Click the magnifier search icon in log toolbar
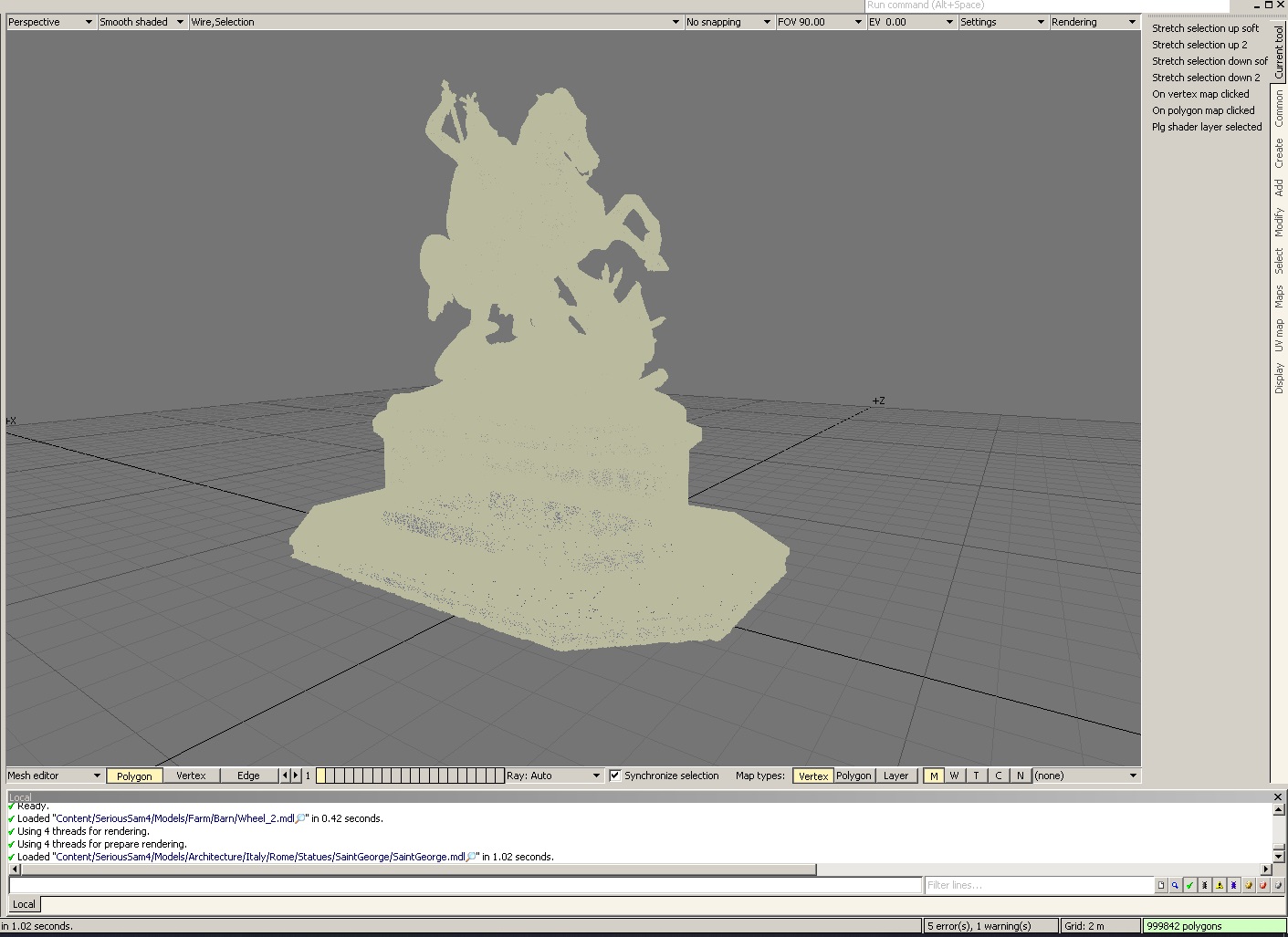Screen dimensions: 1288x937 click(x=1176, y=885)
